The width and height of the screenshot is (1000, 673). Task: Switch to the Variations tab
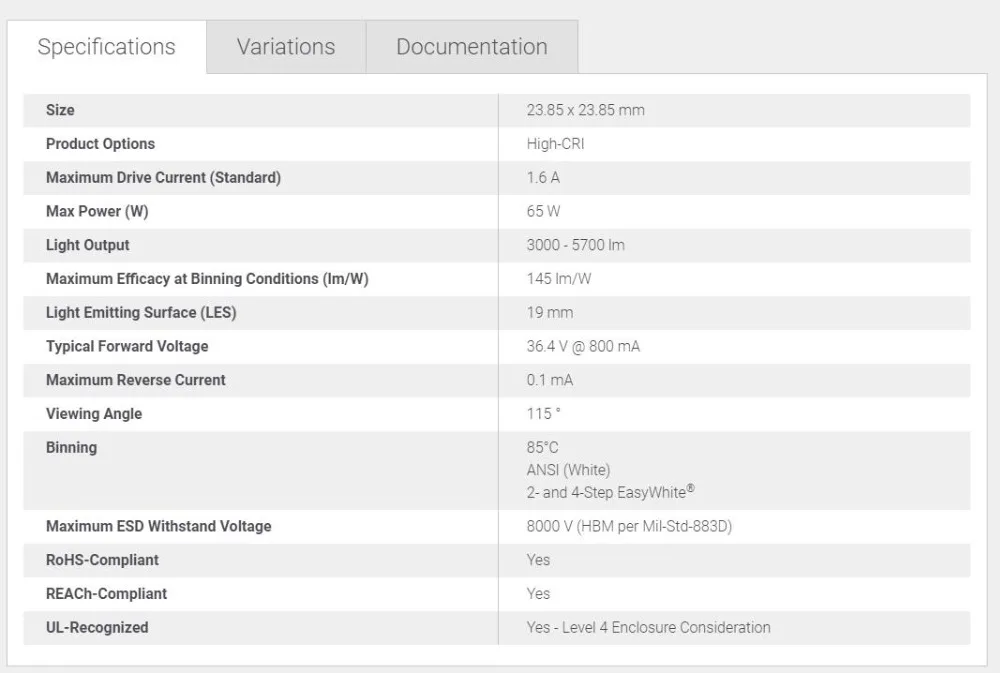click(286, 47)
